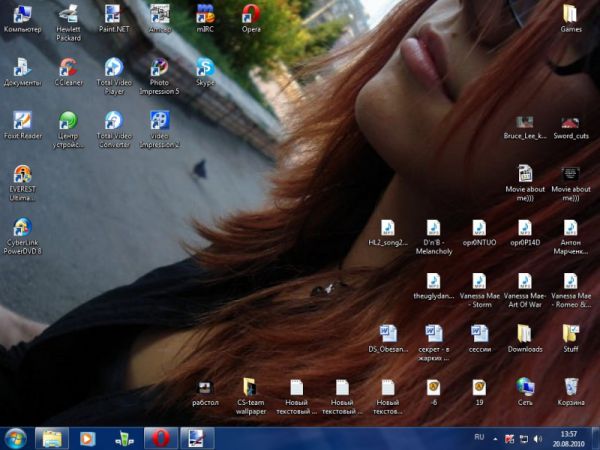Launch CCleaner from the desktop
Image resolution: width=600 pixels, height=450 pixels.
click(x=67, y=68)
